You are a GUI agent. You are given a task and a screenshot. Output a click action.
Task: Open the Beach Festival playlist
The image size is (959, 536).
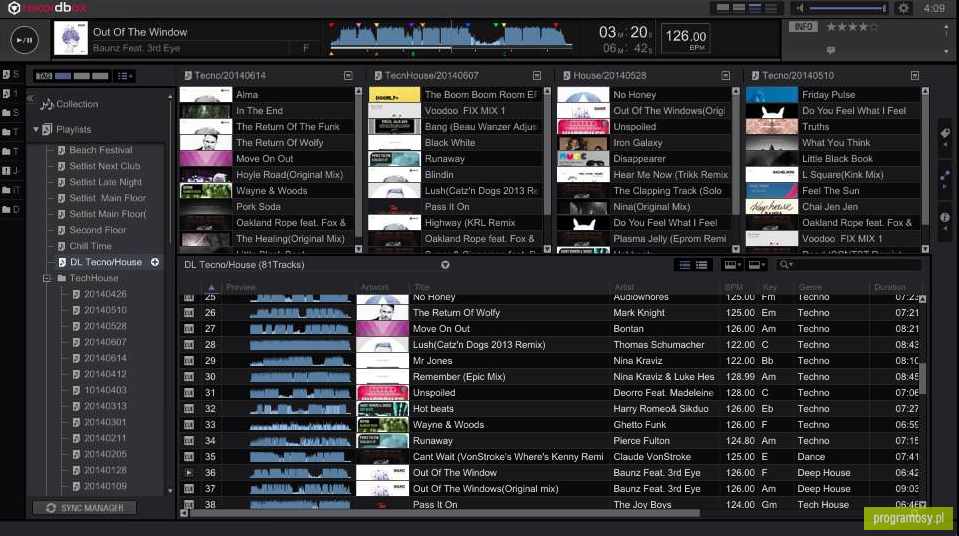(100, 150)
